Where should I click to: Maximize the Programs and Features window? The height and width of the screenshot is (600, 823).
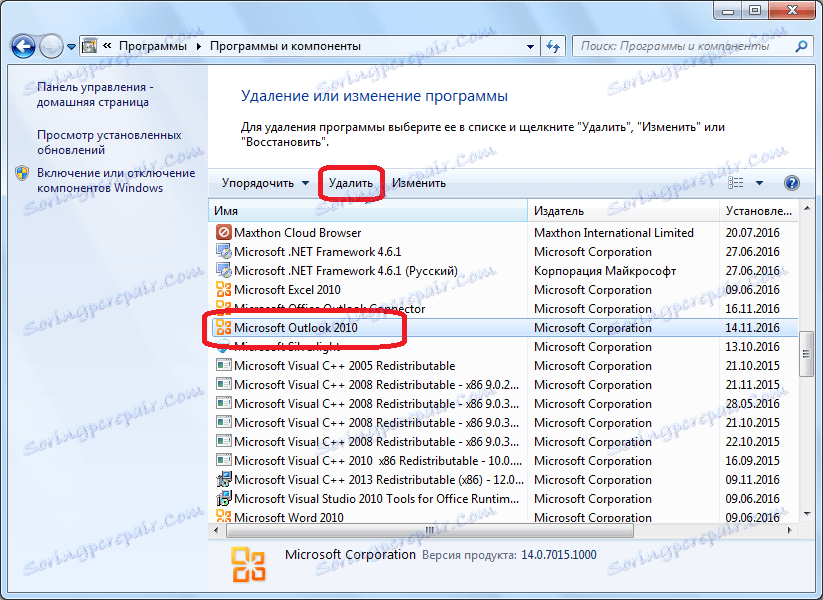755,10
